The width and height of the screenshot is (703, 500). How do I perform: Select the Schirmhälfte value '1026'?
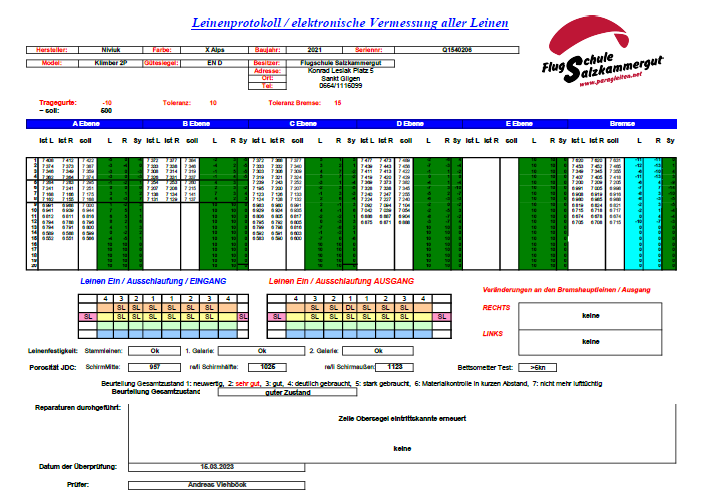[x=268, y=367]
